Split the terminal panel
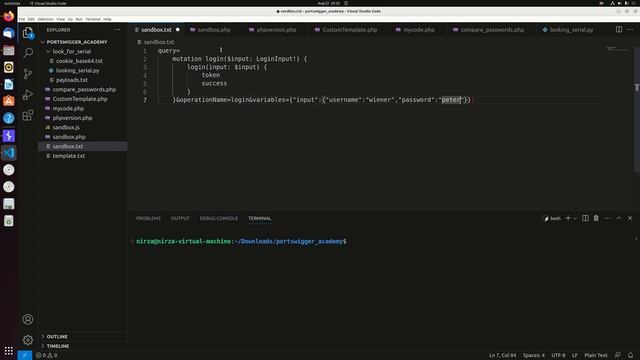The image size is (640, 360). click(585, 218)
